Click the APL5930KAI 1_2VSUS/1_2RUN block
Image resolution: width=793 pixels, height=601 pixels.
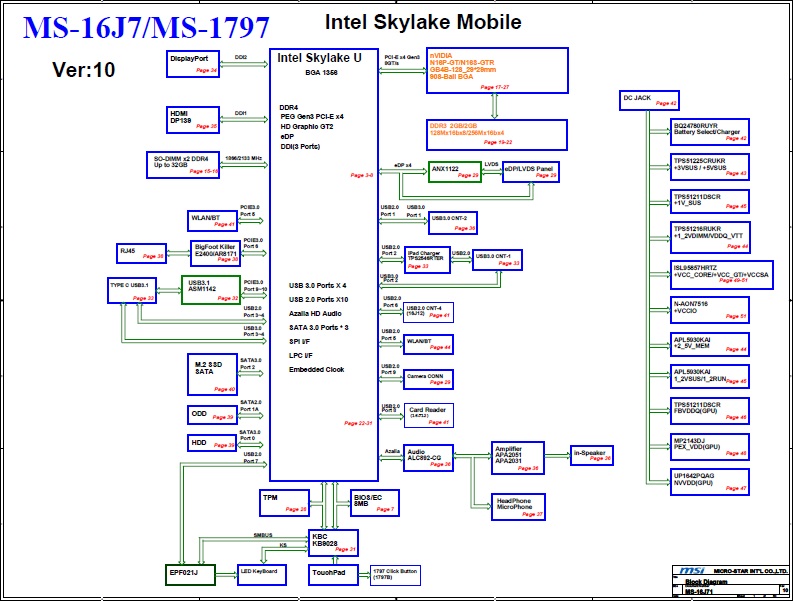click(710, 376)
